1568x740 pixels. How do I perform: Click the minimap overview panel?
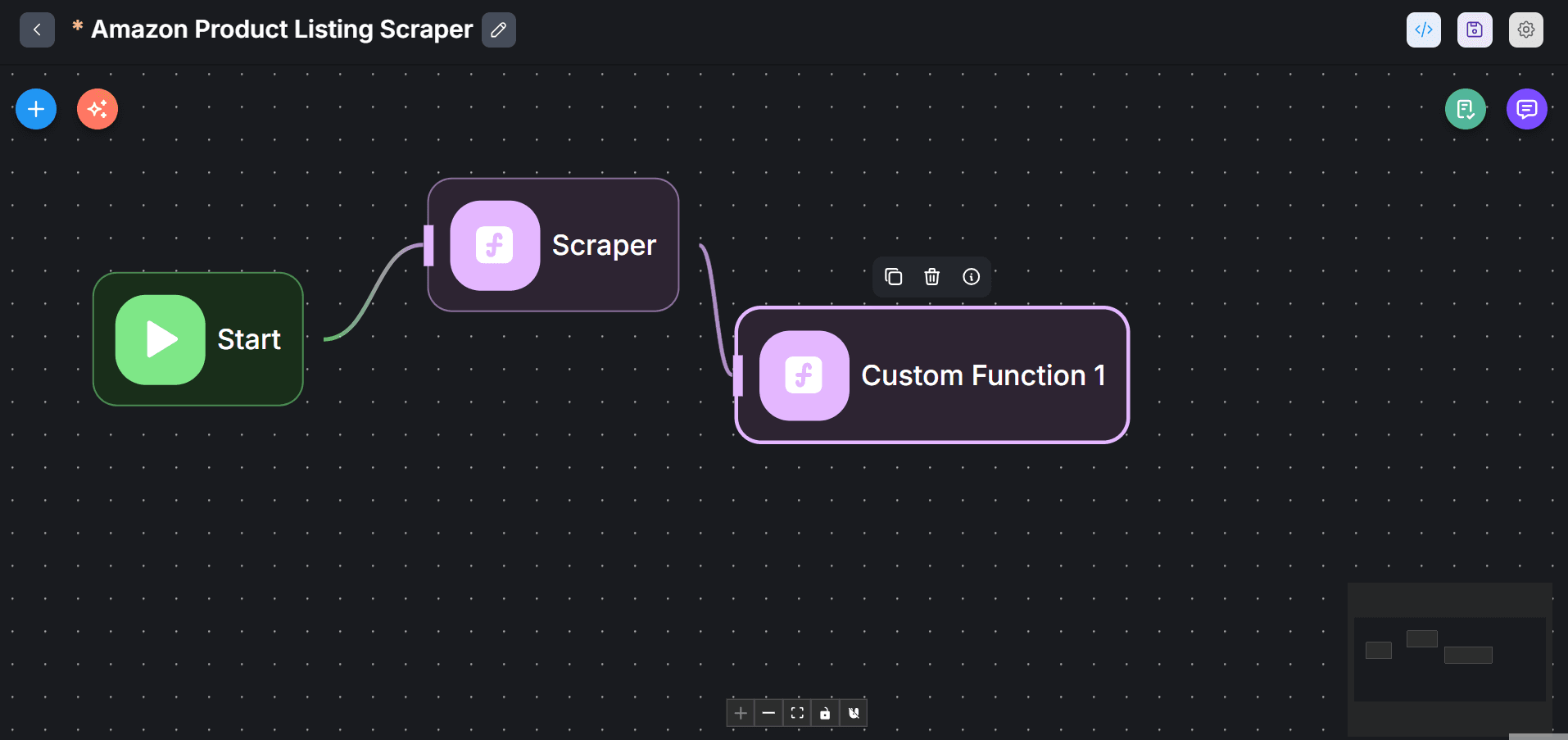pyautogui.click(x=1449, y=659)
